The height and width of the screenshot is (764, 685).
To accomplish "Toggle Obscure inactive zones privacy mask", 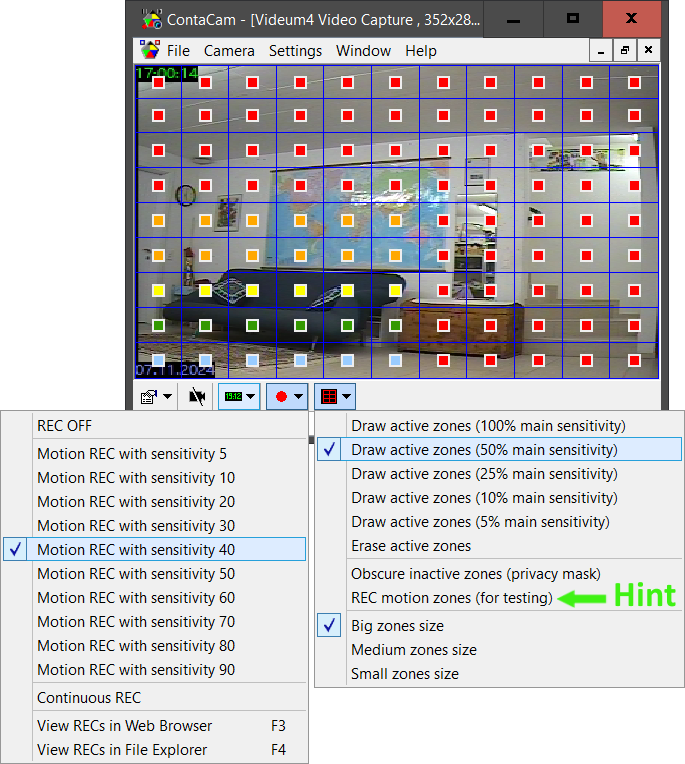I will tap(499, 573).
